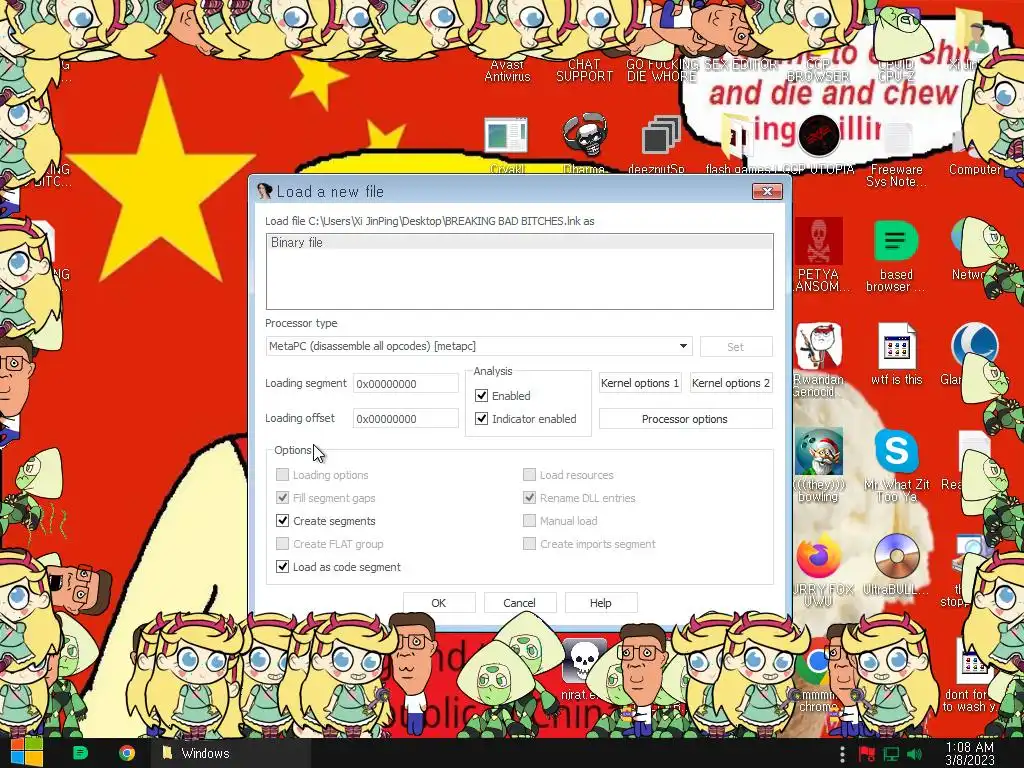
Task: Click the Load resources checkbox
Action: click(530, 475)
